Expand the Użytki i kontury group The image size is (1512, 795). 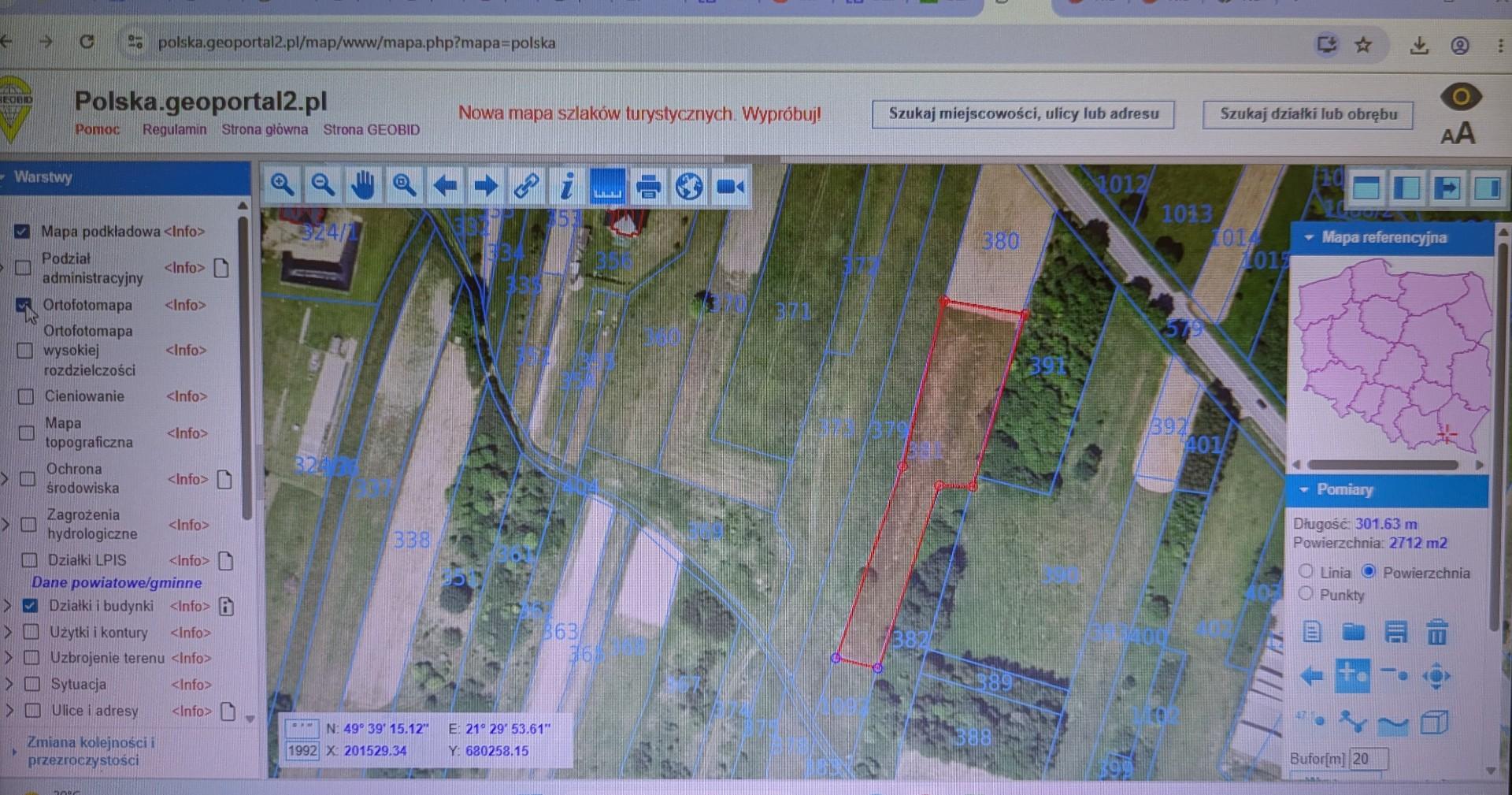tap(8, 632)
